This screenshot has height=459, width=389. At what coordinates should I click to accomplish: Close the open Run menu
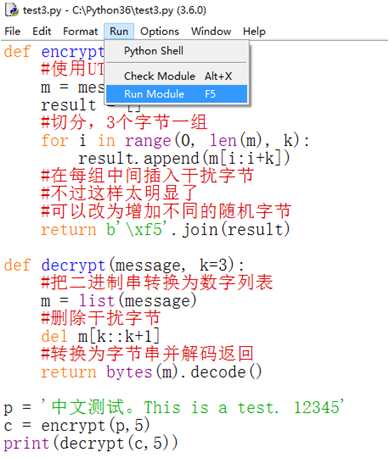(x=119, y=31)
